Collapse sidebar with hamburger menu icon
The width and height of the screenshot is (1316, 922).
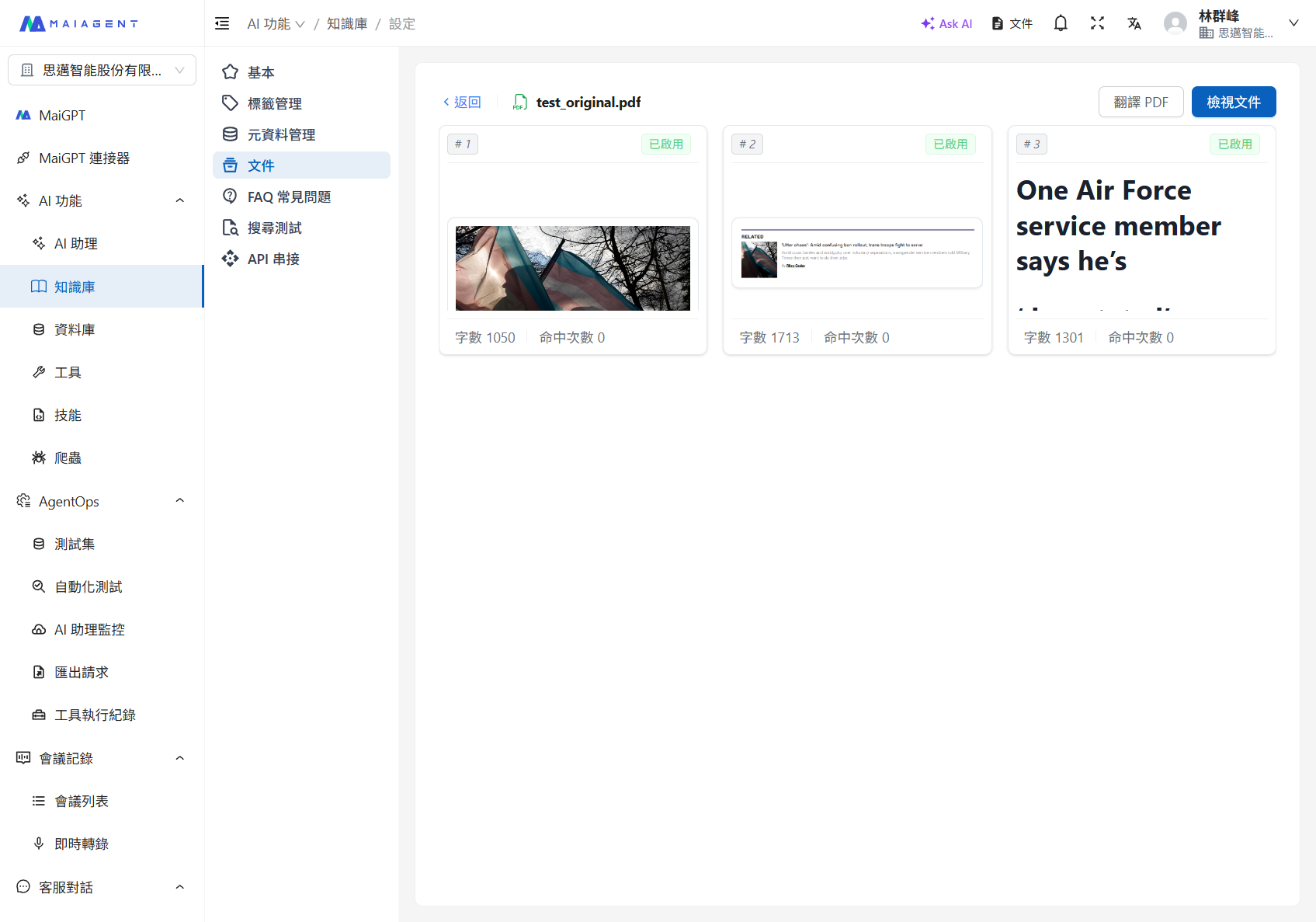coord(222,23)
